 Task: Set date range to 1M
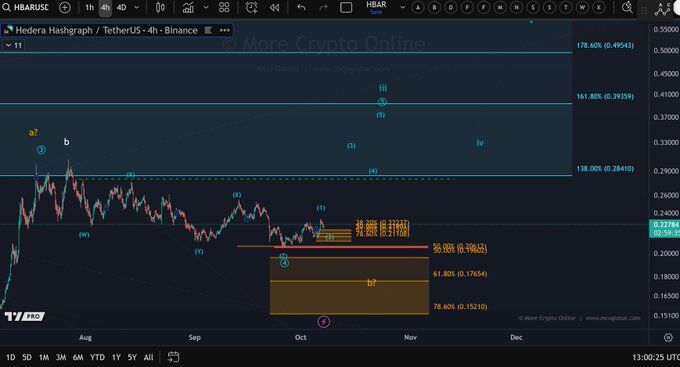click(44, 357)
